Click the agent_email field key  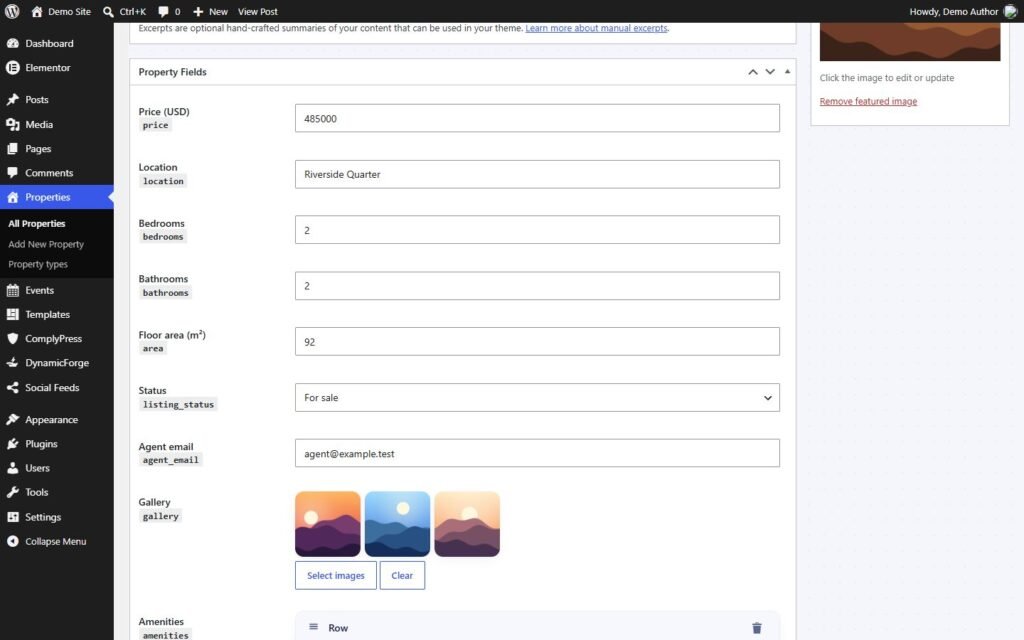click(x=170, y=460)
